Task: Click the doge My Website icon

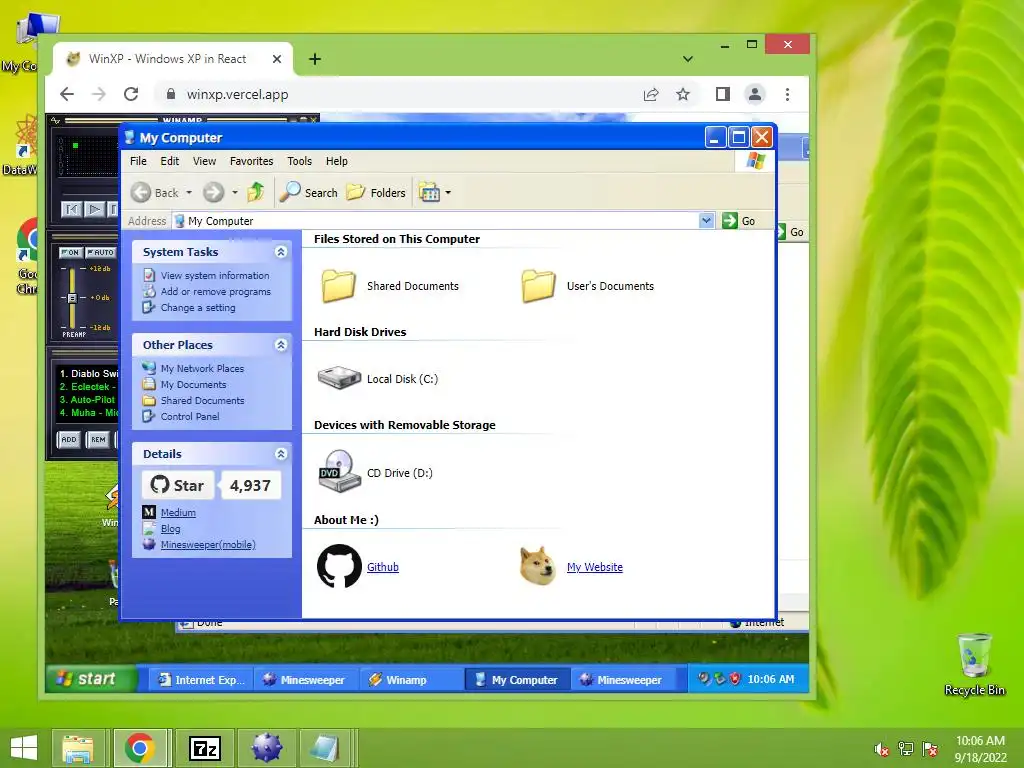Action: [x=537, y=566]
